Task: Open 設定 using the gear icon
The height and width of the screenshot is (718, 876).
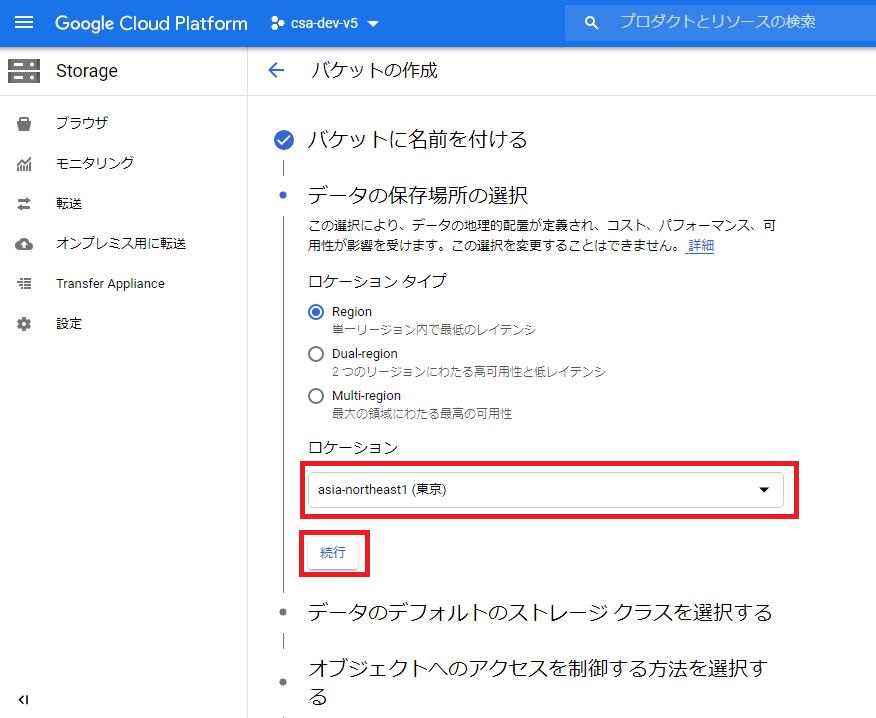Action: [x=24, y=323]
